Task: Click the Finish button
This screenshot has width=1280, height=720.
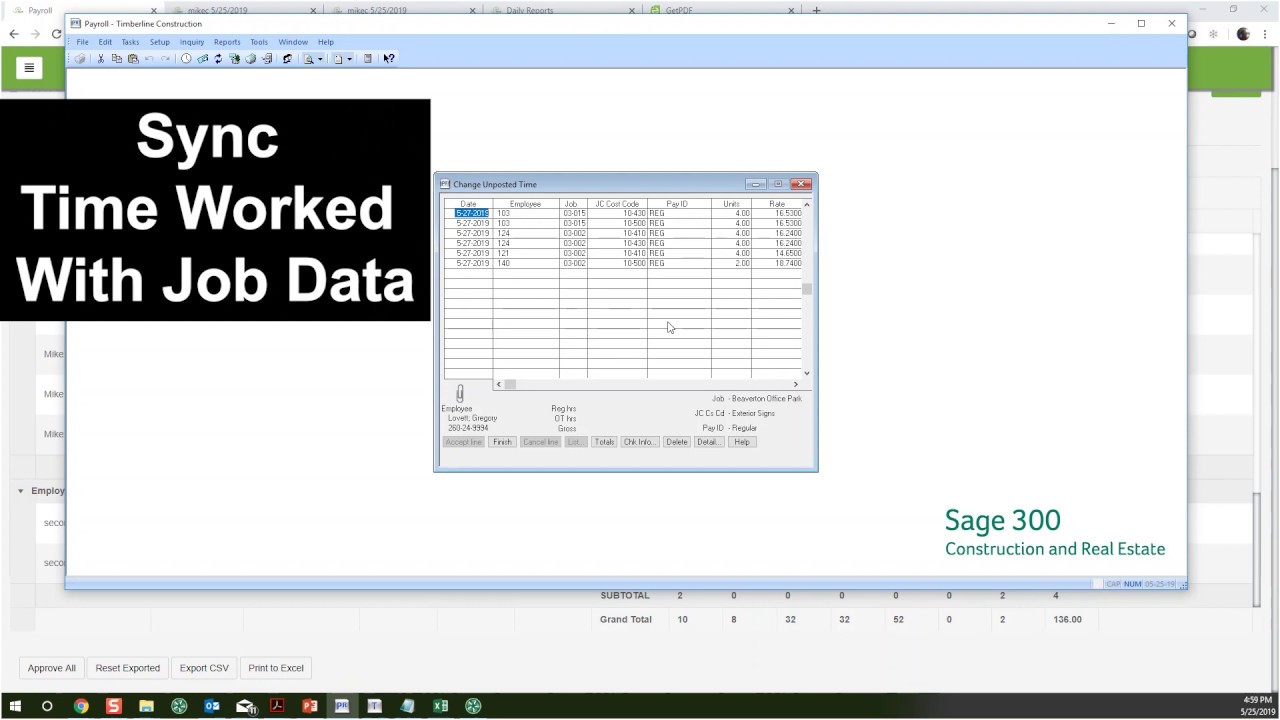Action: point(502,442)
